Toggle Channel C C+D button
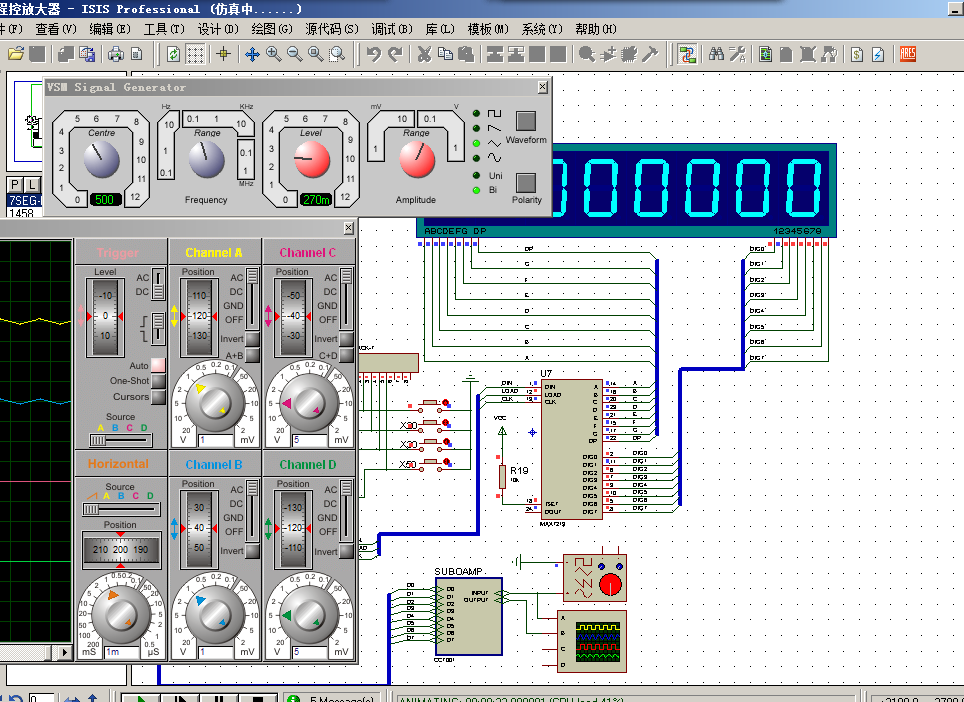This screenshot has height=702, width=964. click(346, 355)
